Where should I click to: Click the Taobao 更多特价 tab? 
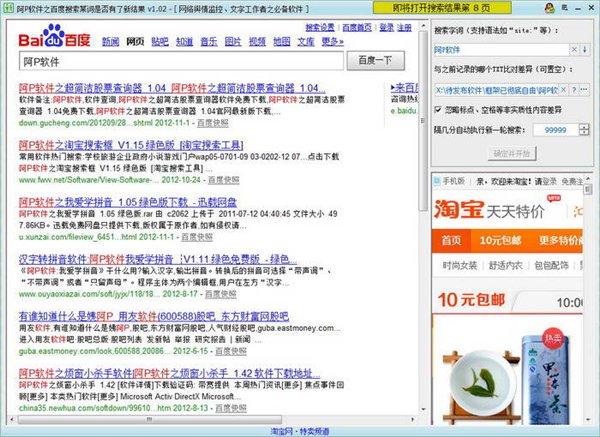click(x=560, y=241)
